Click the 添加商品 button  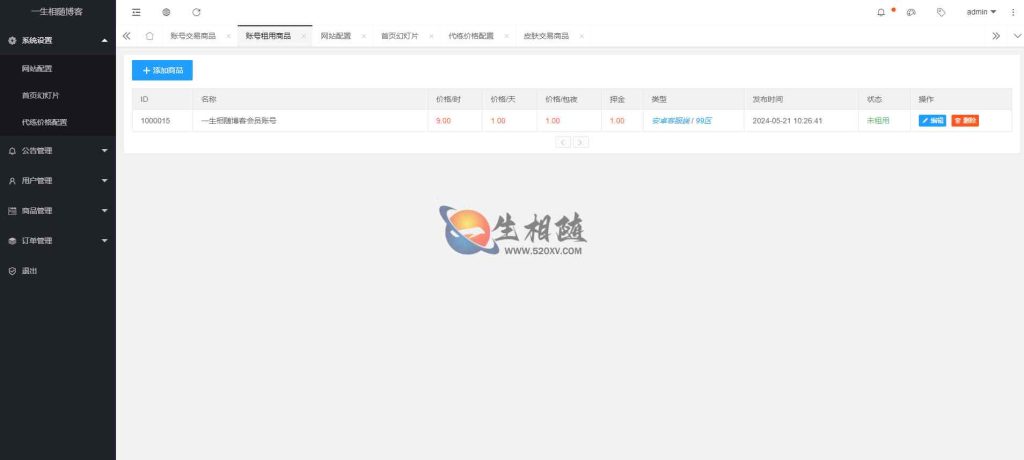point(162,70)
